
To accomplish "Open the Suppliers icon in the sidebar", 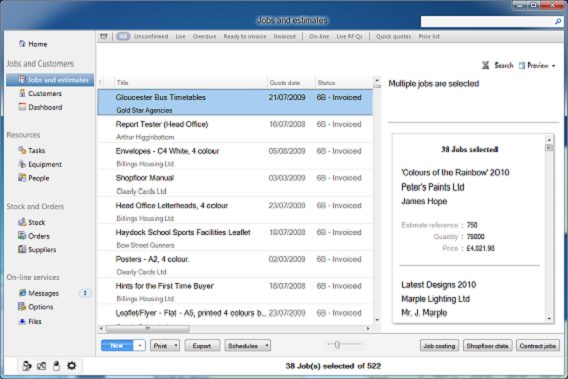I will pyautogui.click(x=22, y=249).
